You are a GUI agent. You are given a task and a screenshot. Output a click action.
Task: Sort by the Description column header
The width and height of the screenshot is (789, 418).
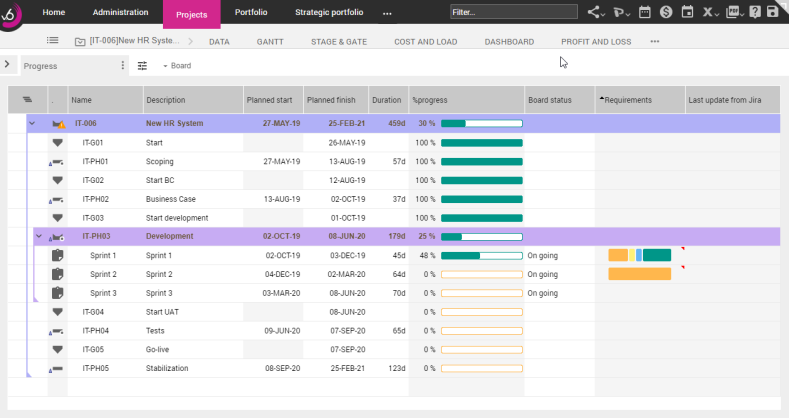click(x=193, y=100)
